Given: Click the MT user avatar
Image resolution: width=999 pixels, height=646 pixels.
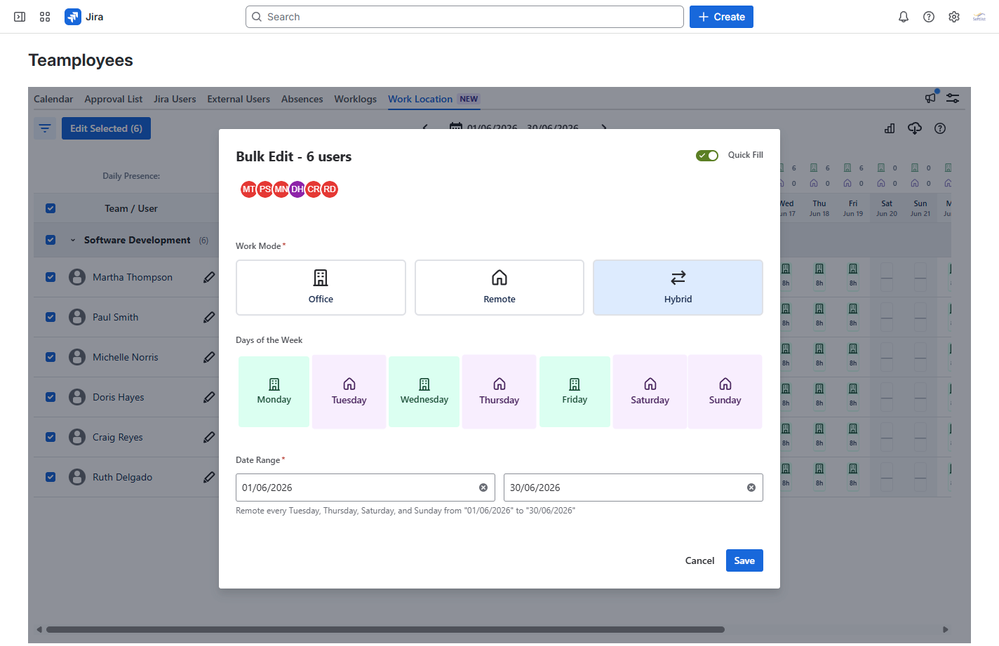Looking at the screenshot, I should [x=248, y=189].
